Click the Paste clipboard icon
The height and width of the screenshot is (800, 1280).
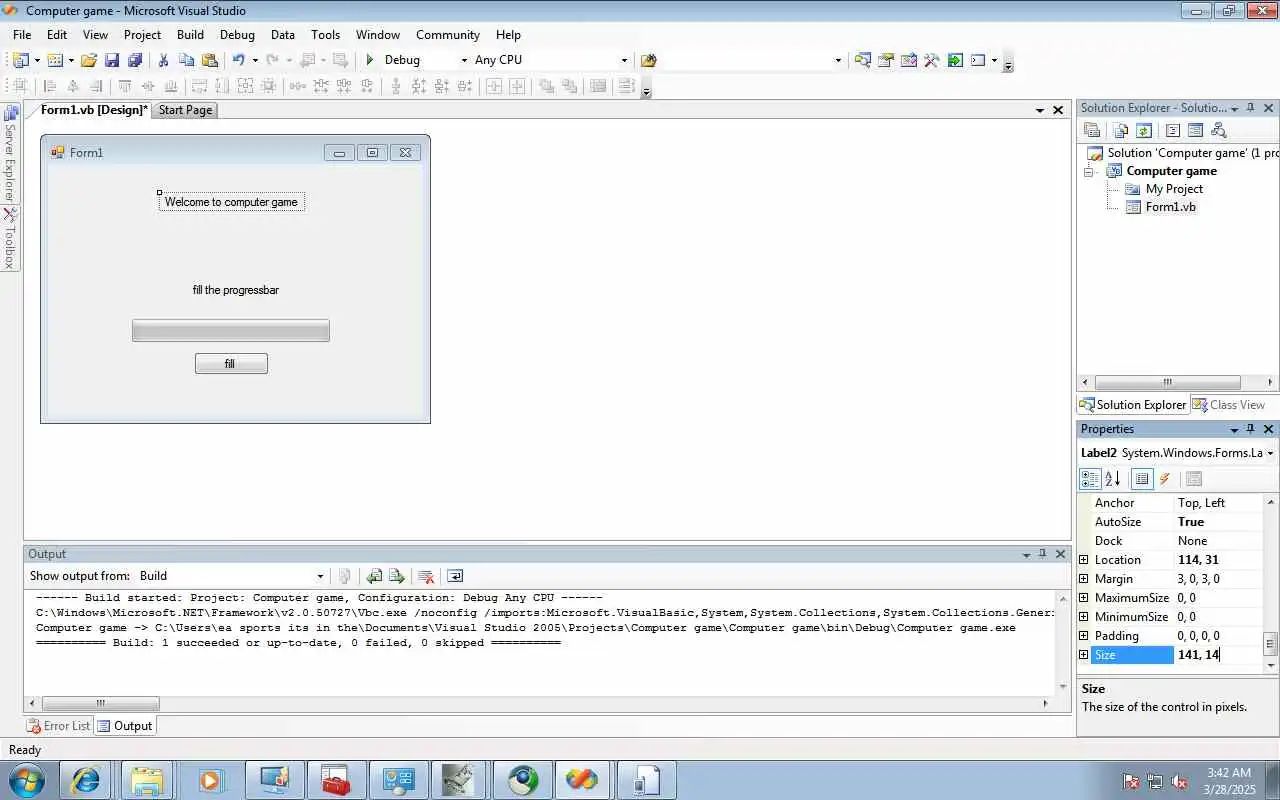coord(209,60)
